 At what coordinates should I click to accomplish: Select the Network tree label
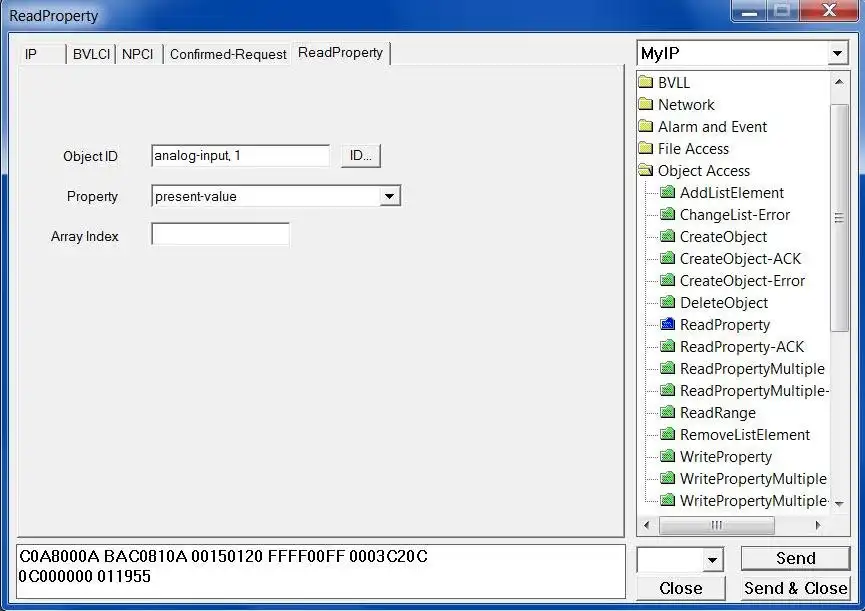(686, 105)
